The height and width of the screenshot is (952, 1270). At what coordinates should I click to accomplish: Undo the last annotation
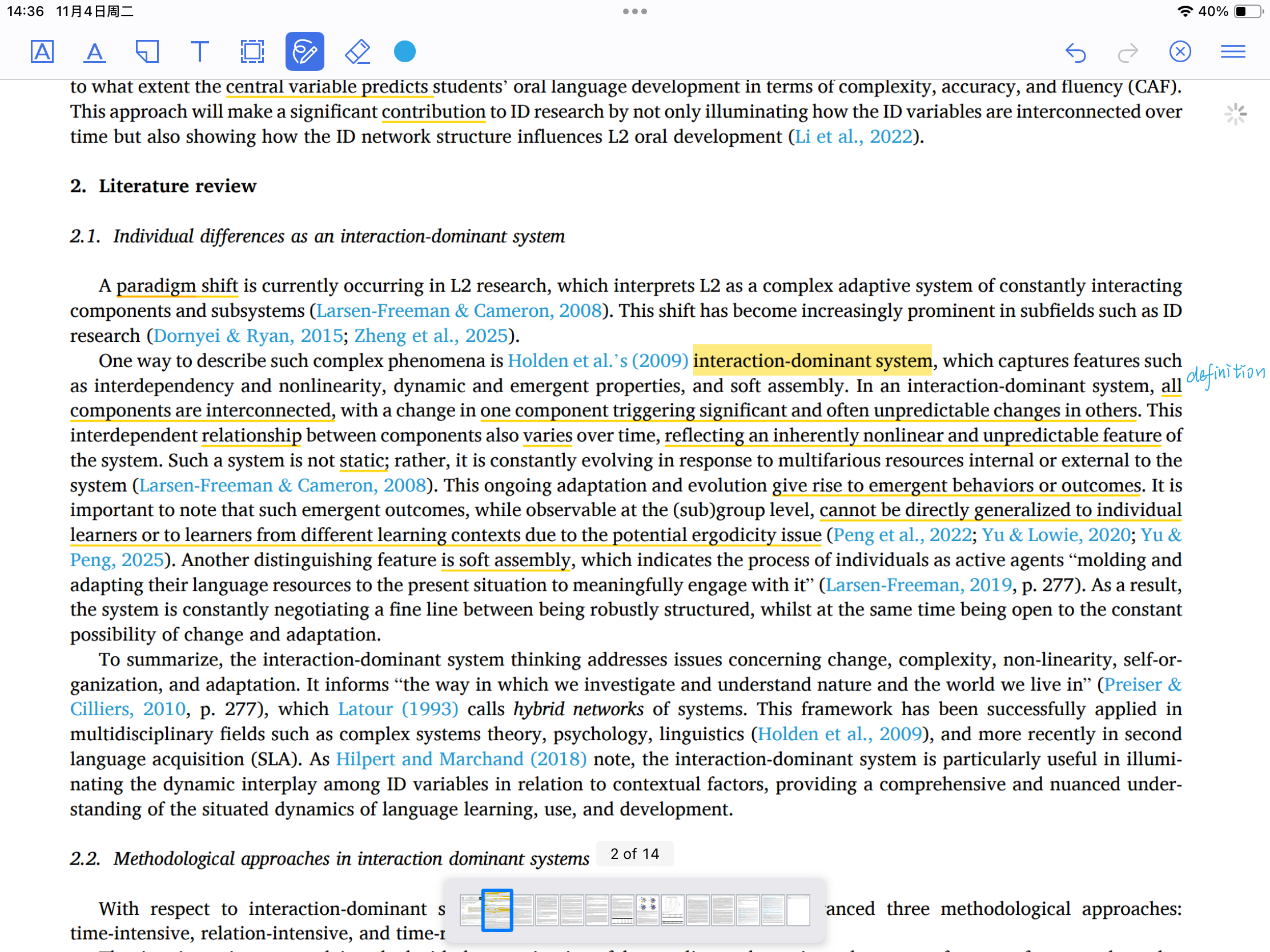pyautogui.click(x=1075, y=52)
